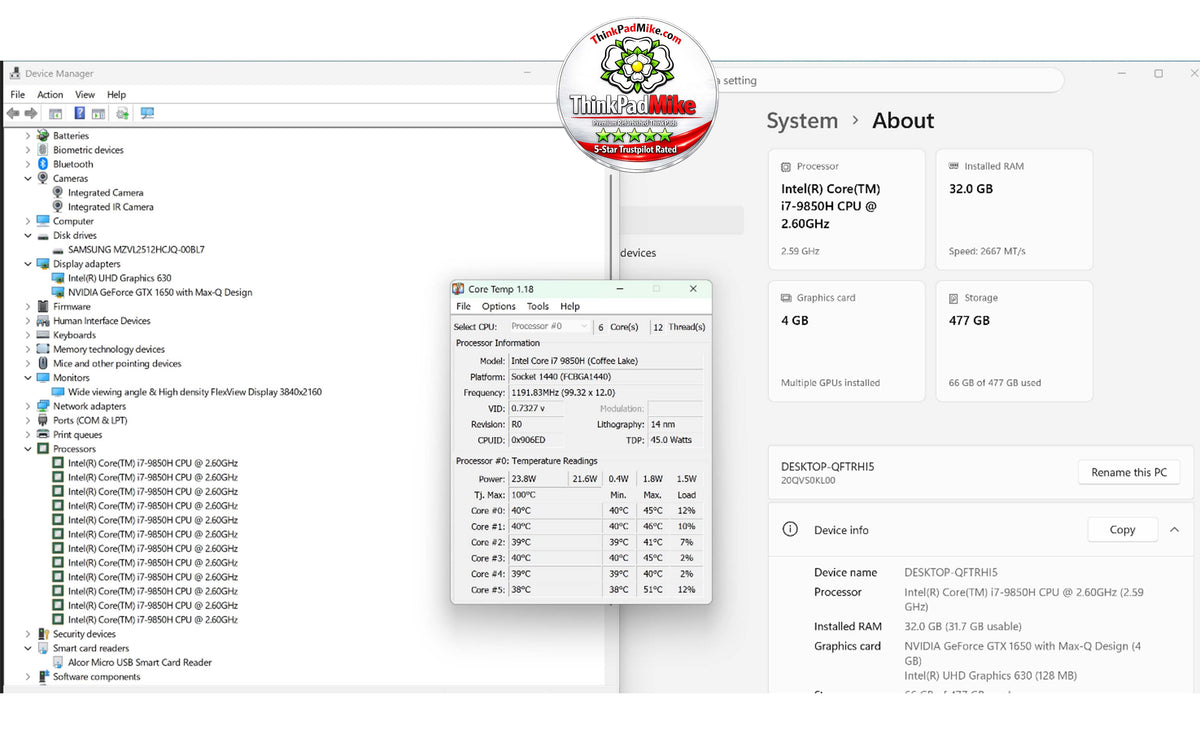
Task: Click the Keyboards icon in the device tree
Action: click(x=44, y=335)
